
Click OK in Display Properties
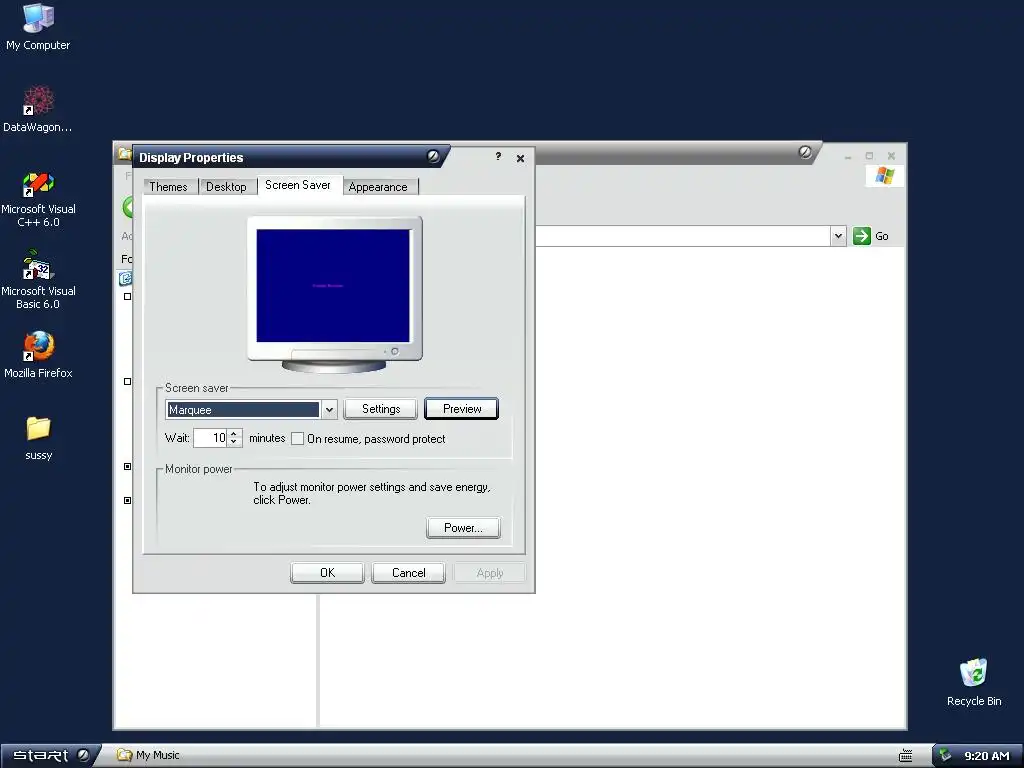point(327,573)
